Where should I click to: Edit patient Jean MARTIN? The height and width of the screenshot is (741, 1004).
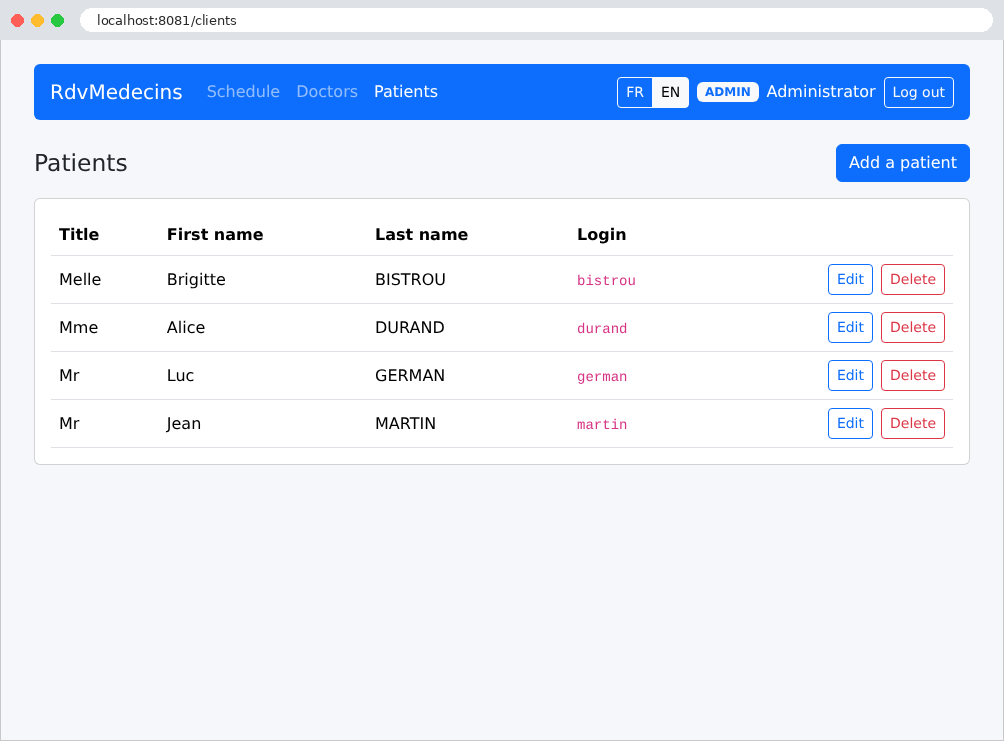coord(850,423)
